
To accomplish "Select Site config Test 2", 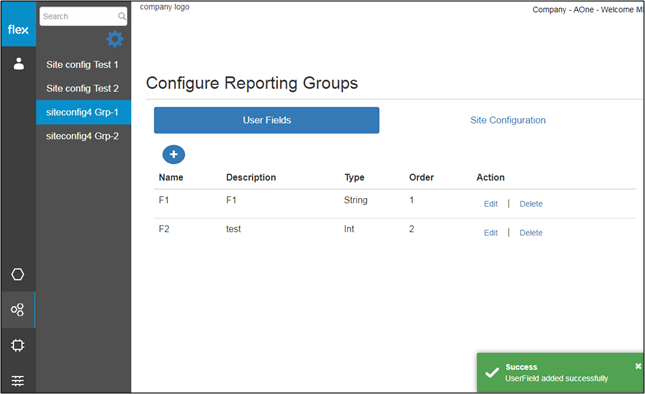I will [x=82, y=88].
